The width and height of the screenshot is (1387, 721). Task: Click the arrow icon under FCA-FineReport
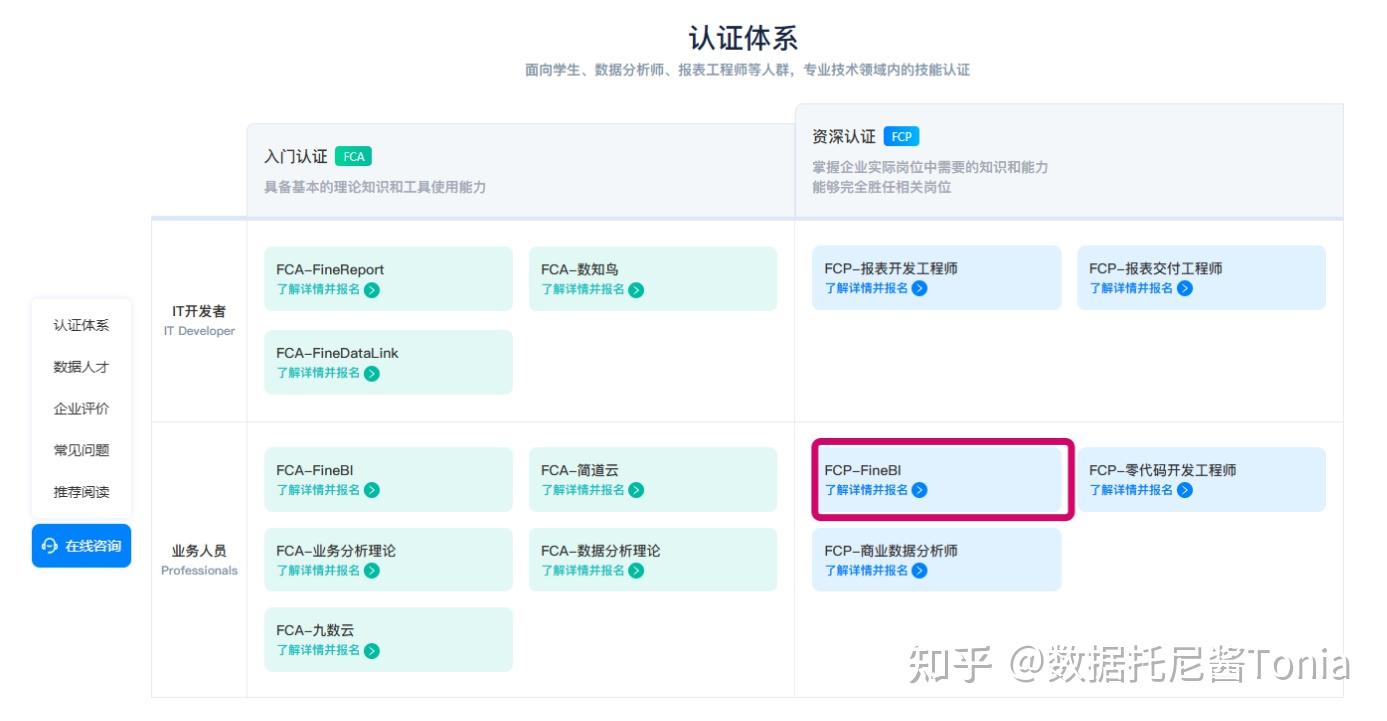[x=372, y=290]
